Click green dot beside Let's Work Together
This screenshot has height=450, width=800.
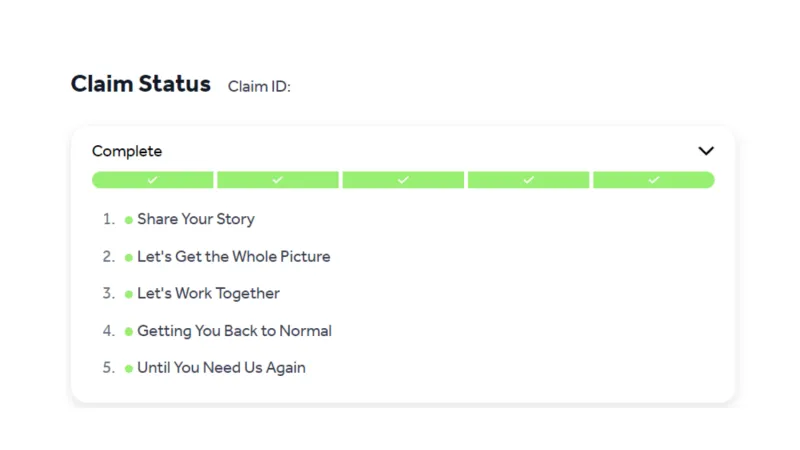click(129, 294)
